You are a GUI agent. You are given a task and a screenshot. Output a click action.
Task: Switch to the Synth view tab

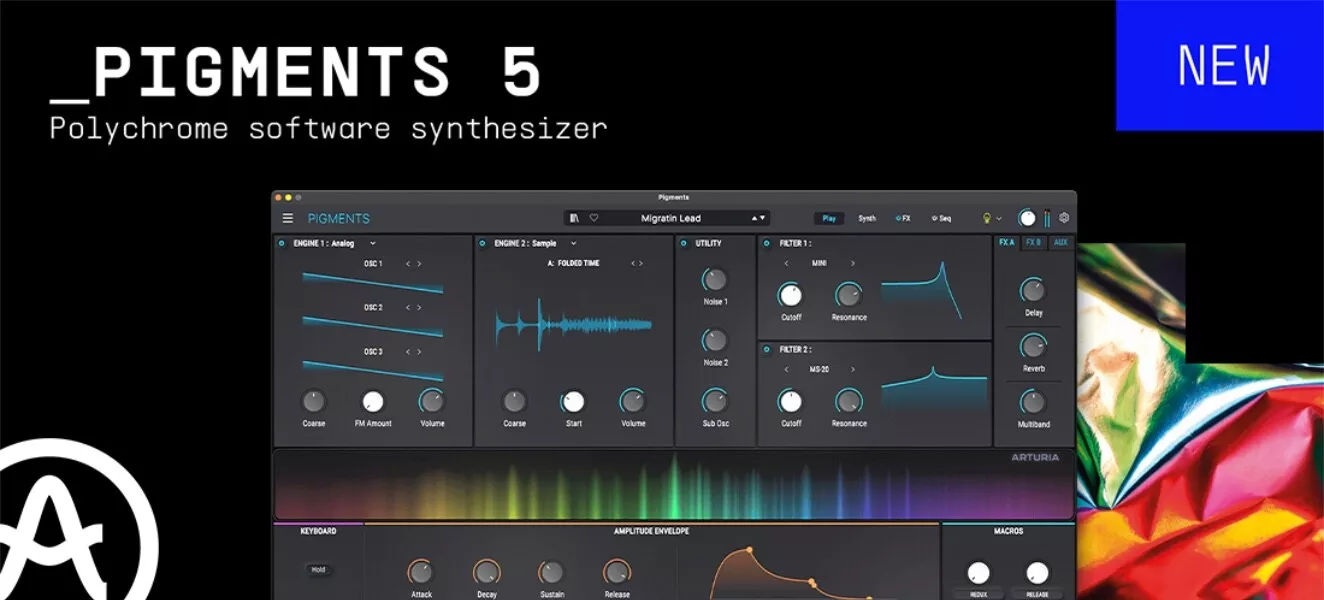(x=867, y=218)
